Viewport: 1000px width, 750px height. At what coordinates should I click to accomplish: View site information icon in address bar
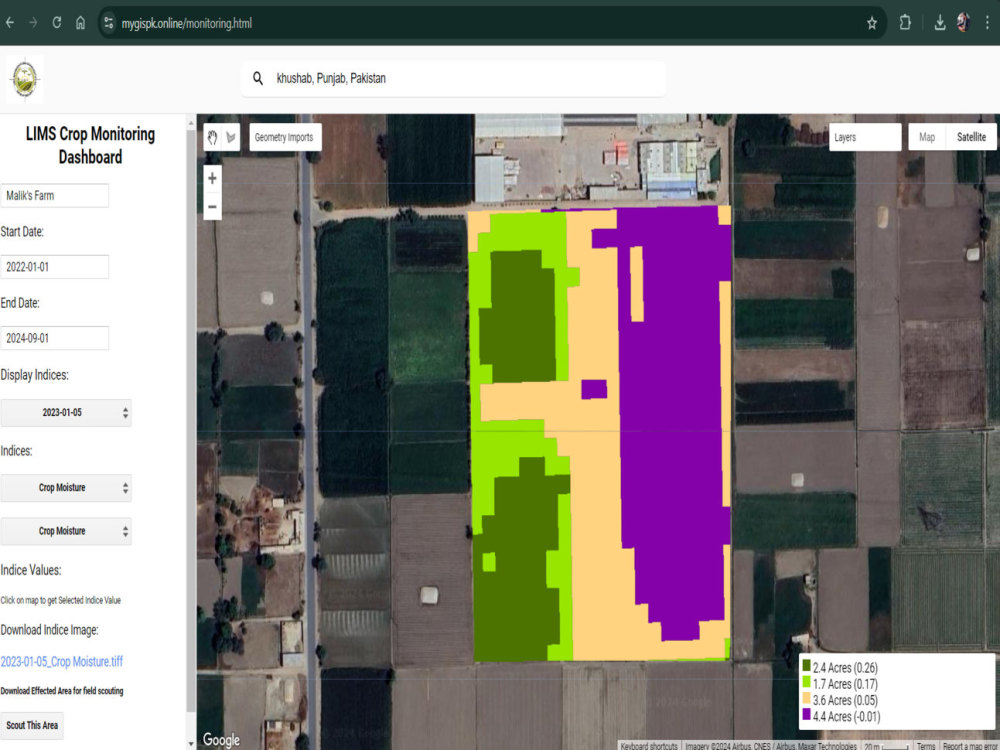point(108,23)
